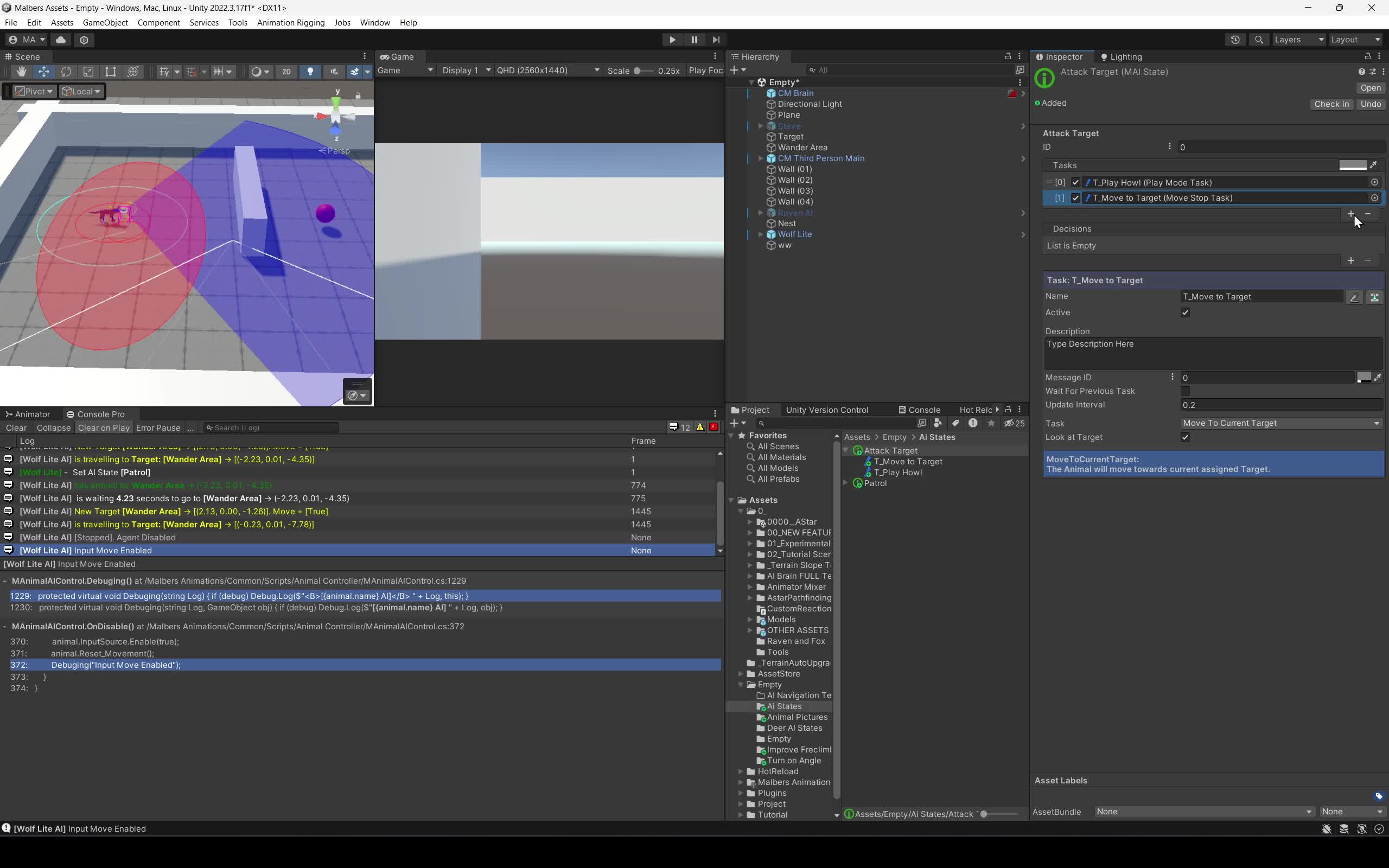Screen dimensions: 1389x868
Task: Toggle the Active checkbox for T_Move to Target
Action: (1185, 312)
